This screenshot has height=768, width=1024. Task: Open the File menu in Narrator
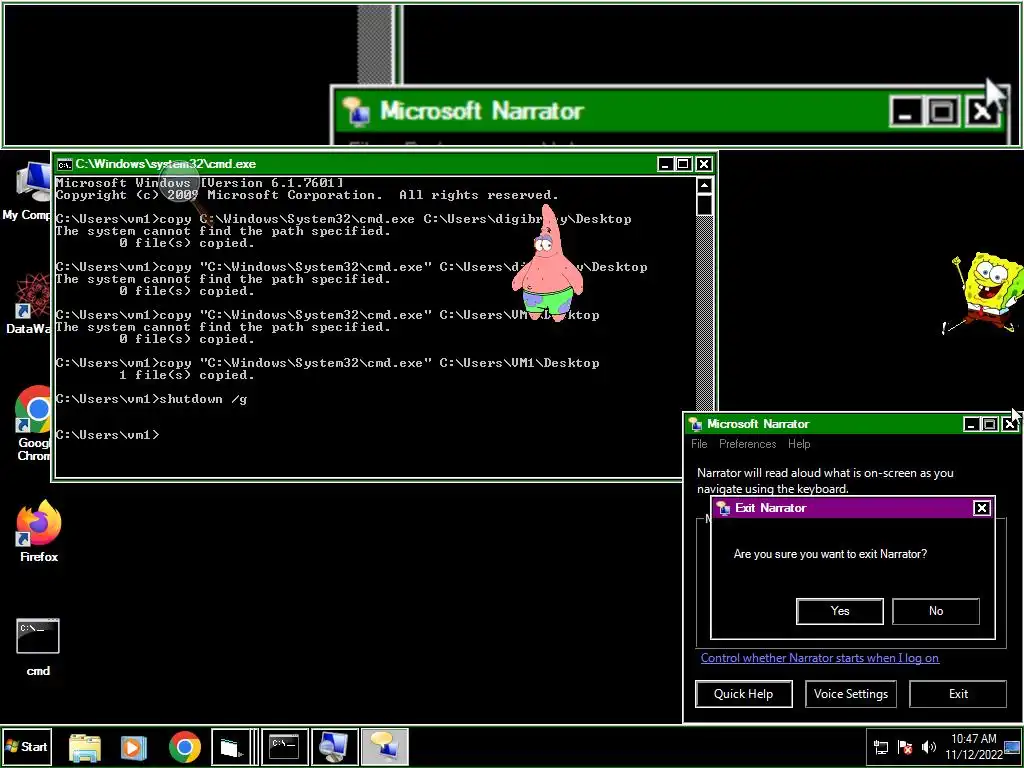tap(699, 444)
